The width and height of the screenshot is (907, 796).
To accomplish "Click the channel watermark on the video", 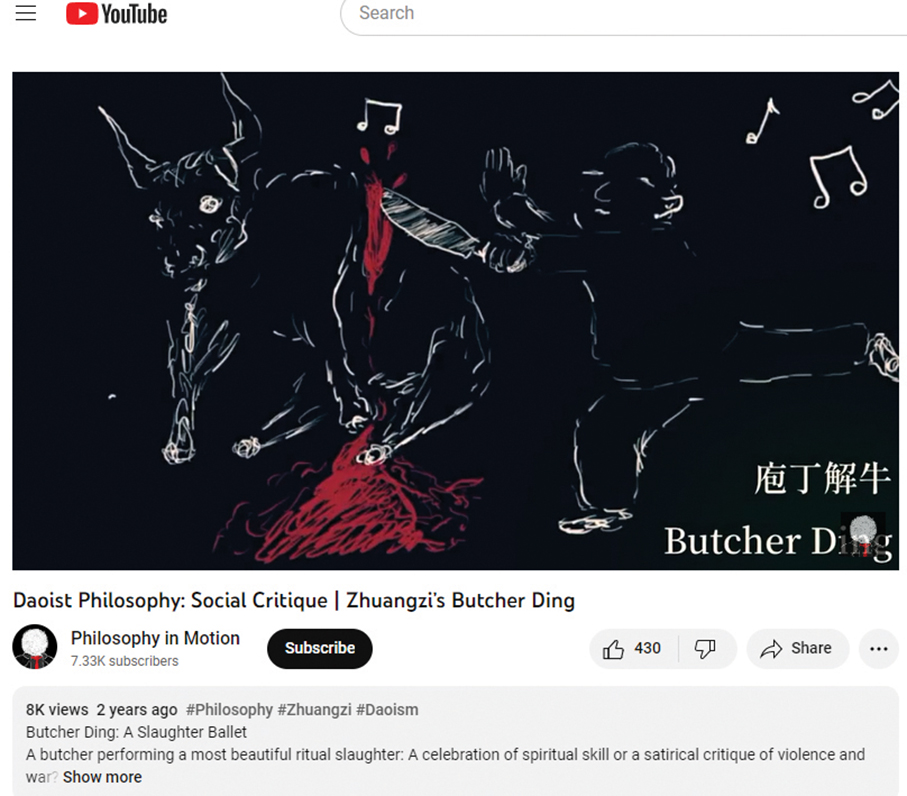I will coord(863,535).
